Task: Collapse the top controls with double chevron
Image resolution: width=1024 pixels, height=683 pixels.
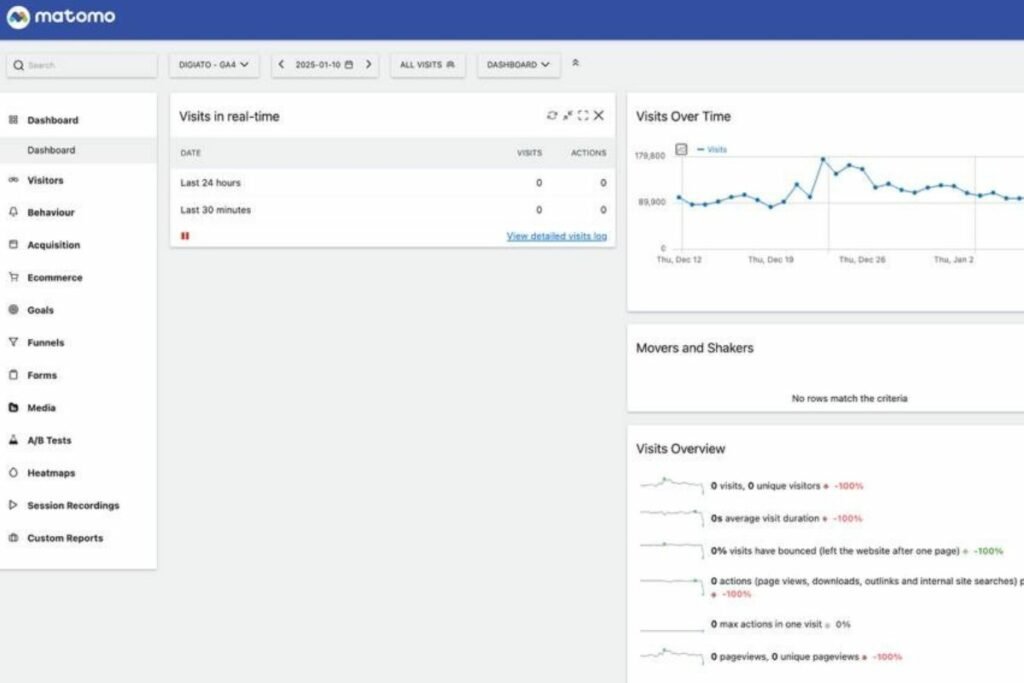Action: [x=575, y=63]
